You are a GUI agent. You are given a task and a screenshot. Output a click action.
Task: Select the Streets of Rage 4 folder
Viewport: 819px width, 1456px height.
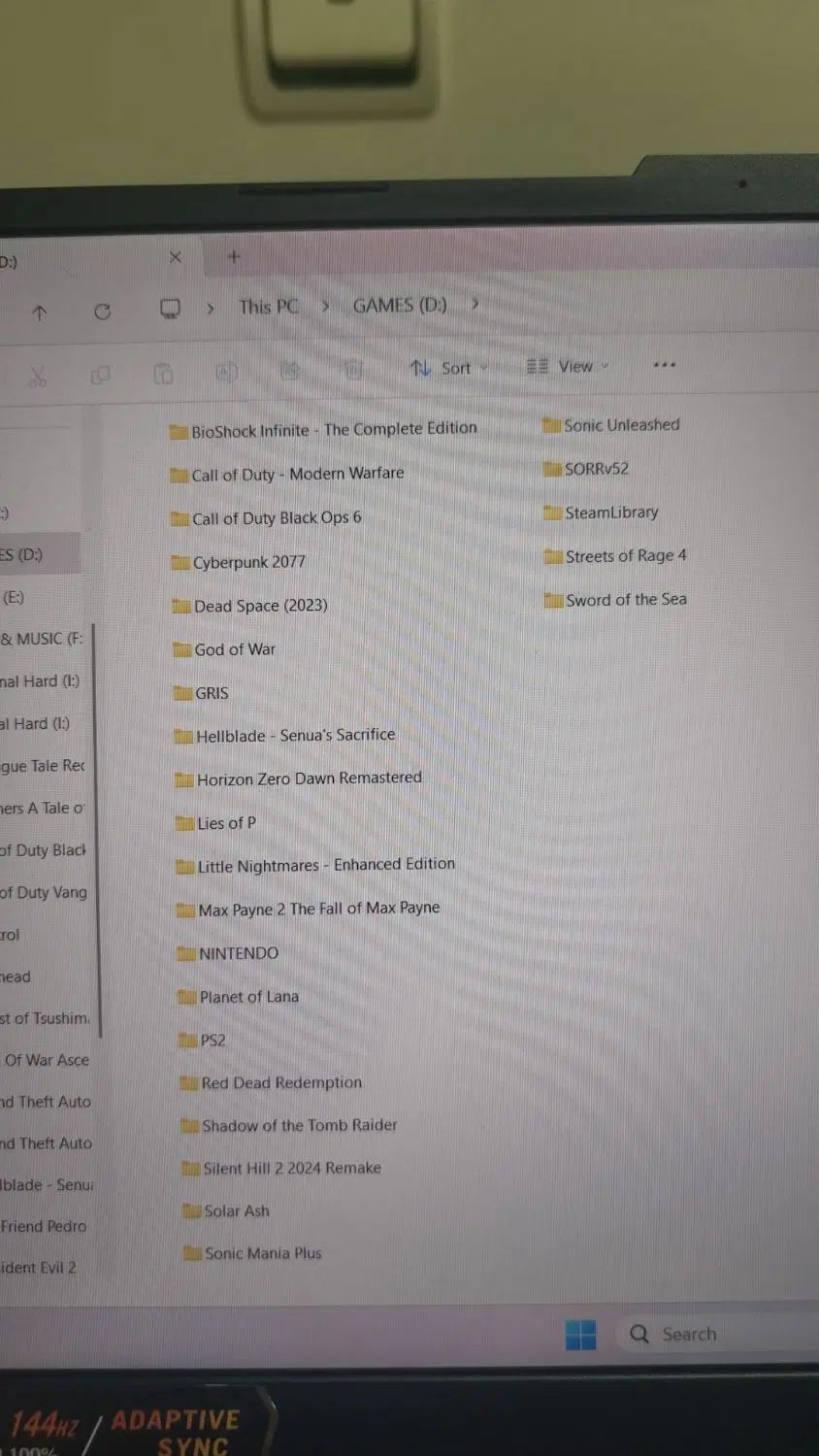[615, 556]
